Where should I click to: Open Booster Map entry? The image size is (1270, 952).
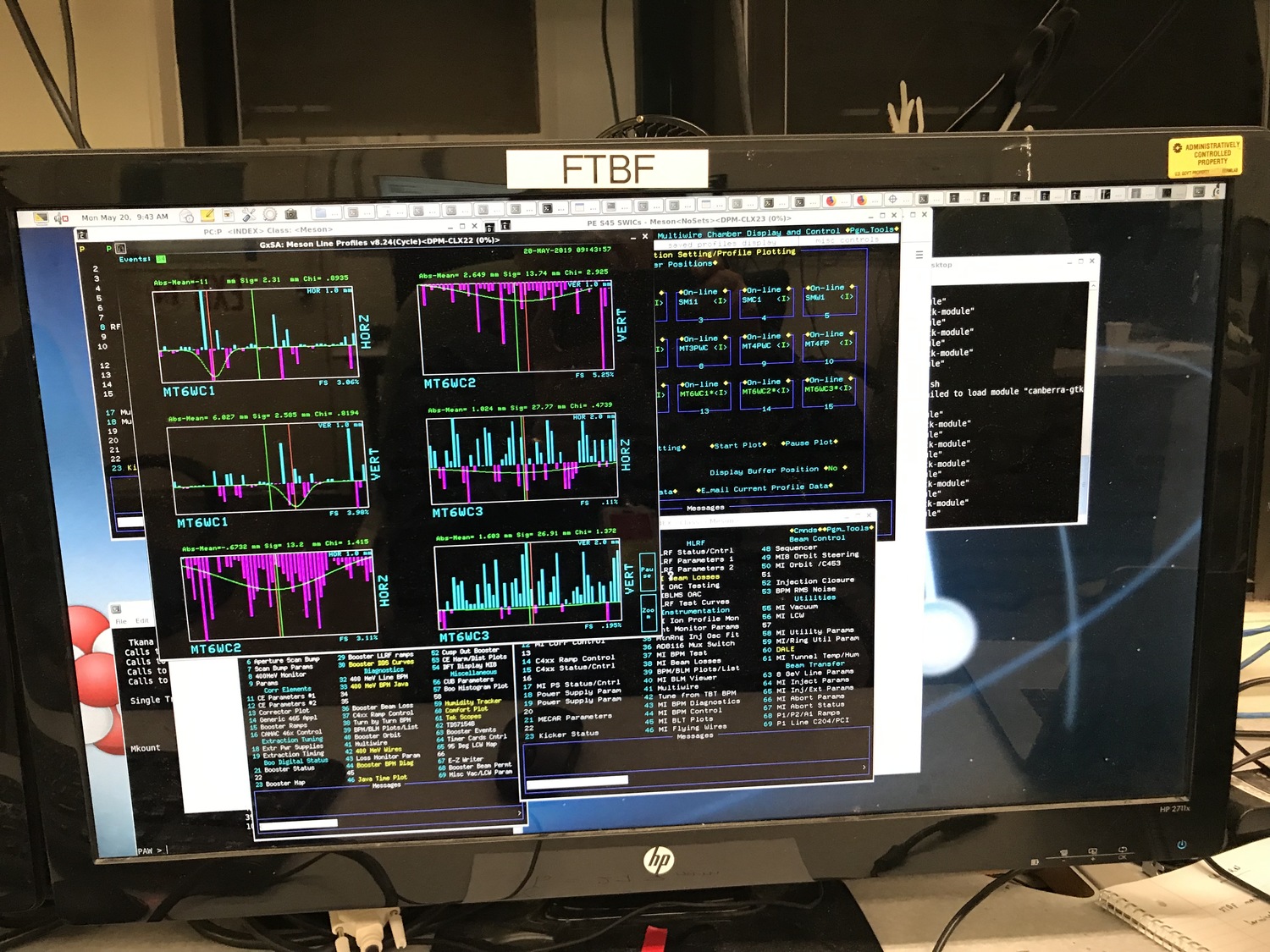[x=285, y=784]
